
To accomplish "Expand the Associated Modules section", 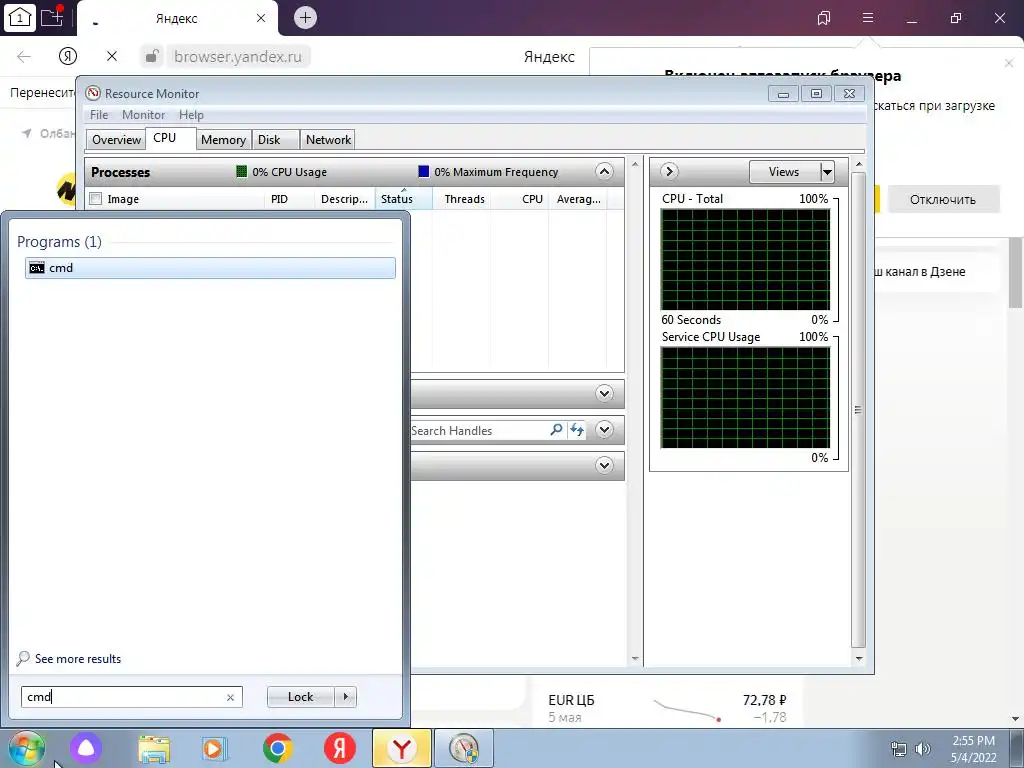I will pyautogui.click(x=605, y=466).
